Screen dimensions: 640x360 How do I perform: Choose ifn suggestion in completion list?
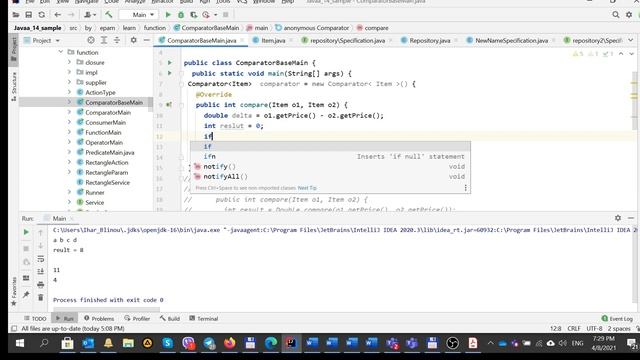click(x=330, y=156)
